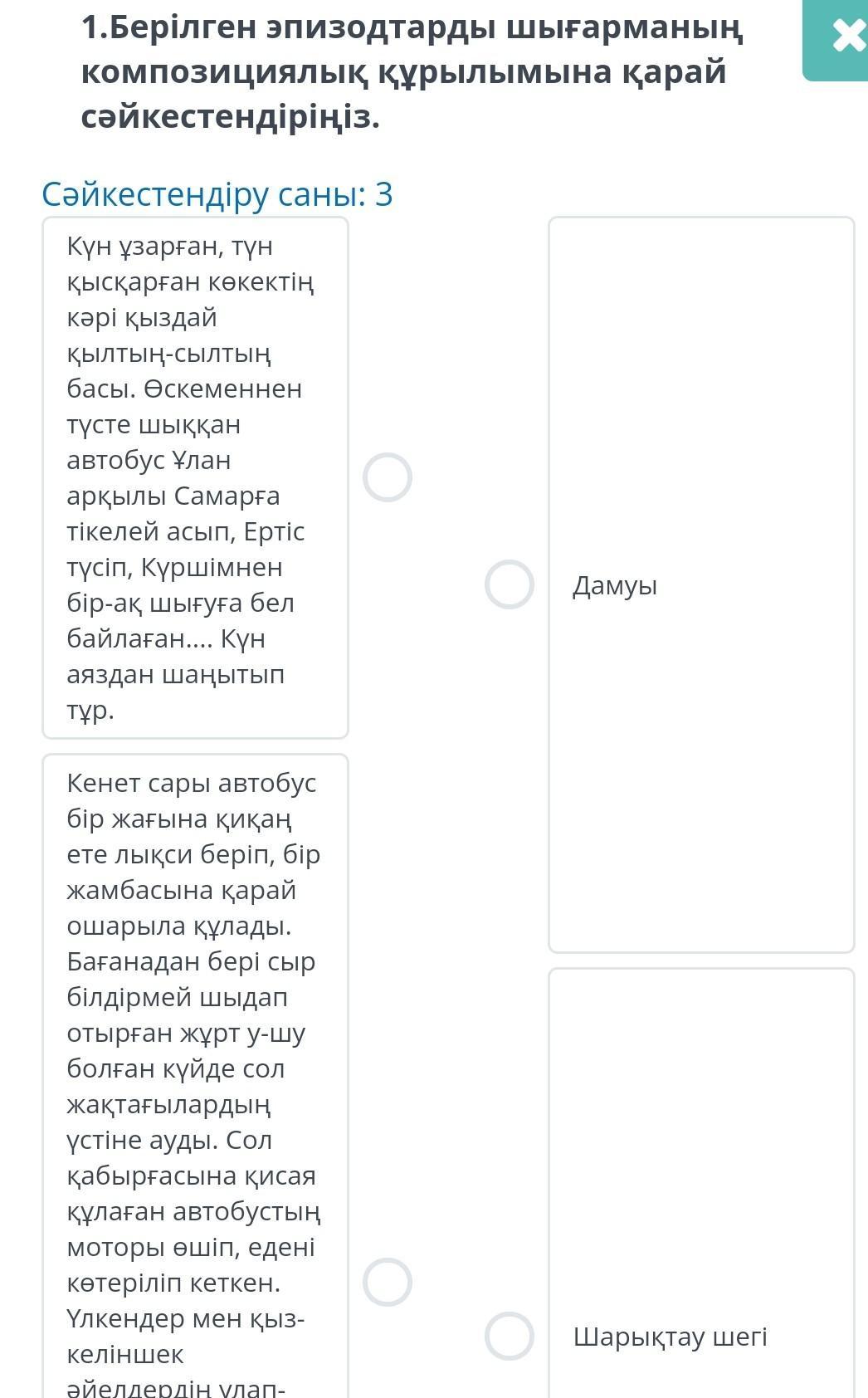Click the 'Сәйкестендіру саны: 3' label
The image size is (868, 1398).
tap(217, 194)
